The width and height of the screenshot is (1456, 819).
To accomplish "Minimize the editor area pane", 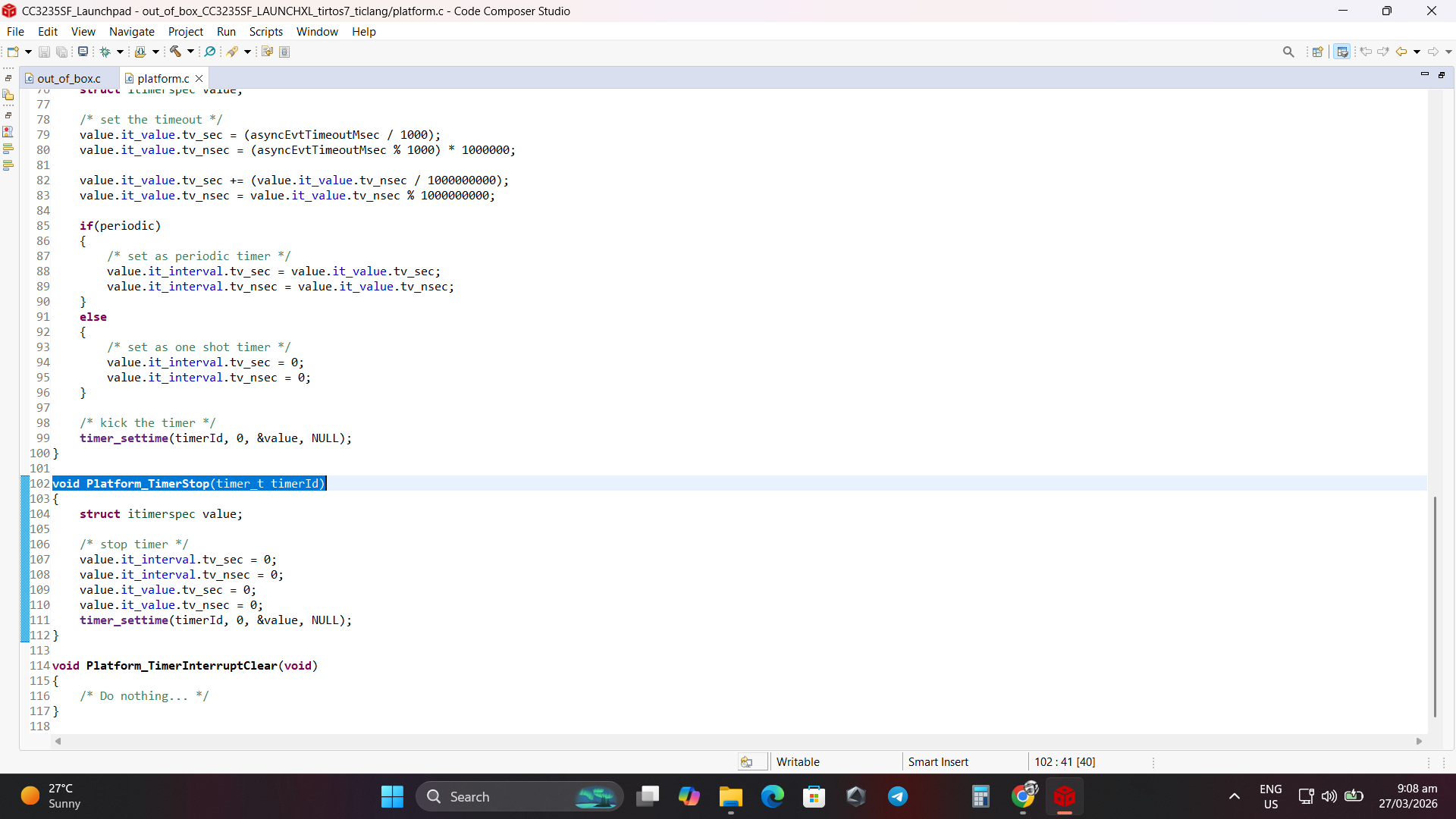I will tap(1425, 74).
